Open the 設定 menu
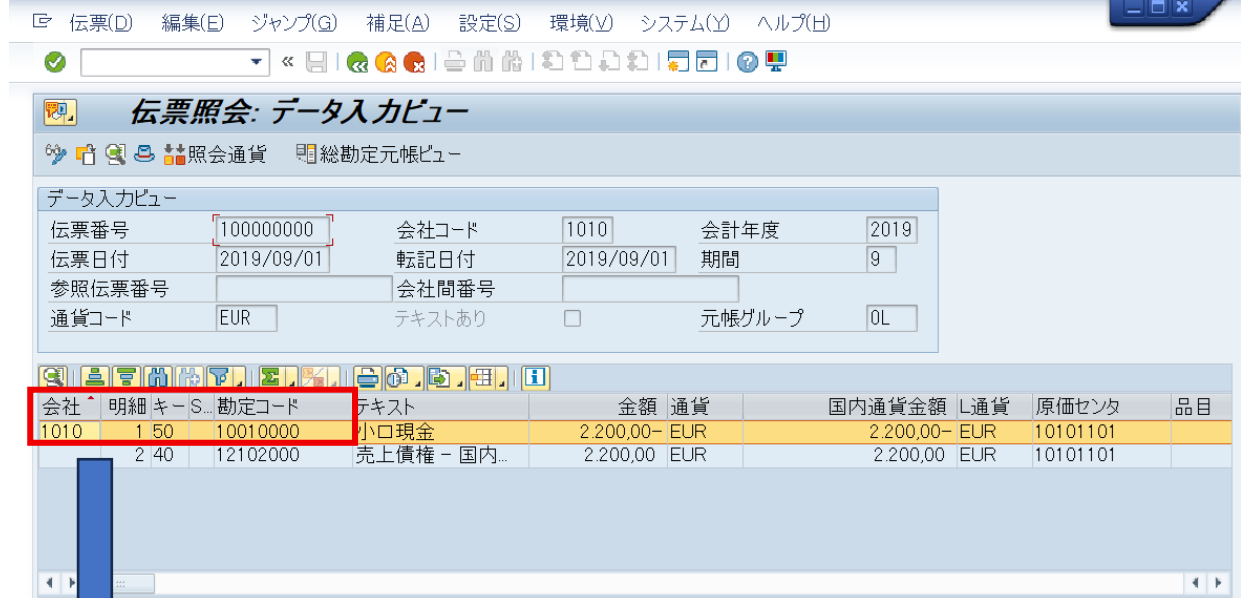Viewport: 1241px width, 598px height. [490, 22]
